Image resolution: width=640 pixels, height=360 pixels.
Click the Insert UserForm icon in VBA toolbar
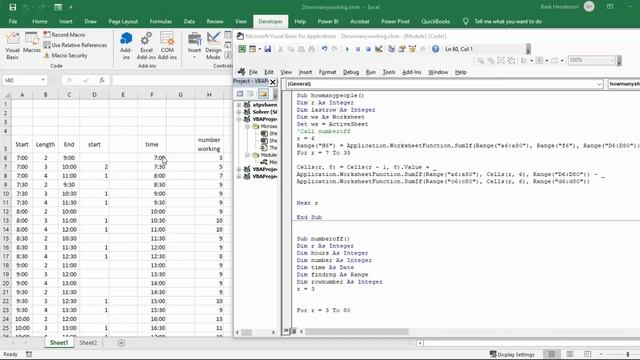coord(253,49)
